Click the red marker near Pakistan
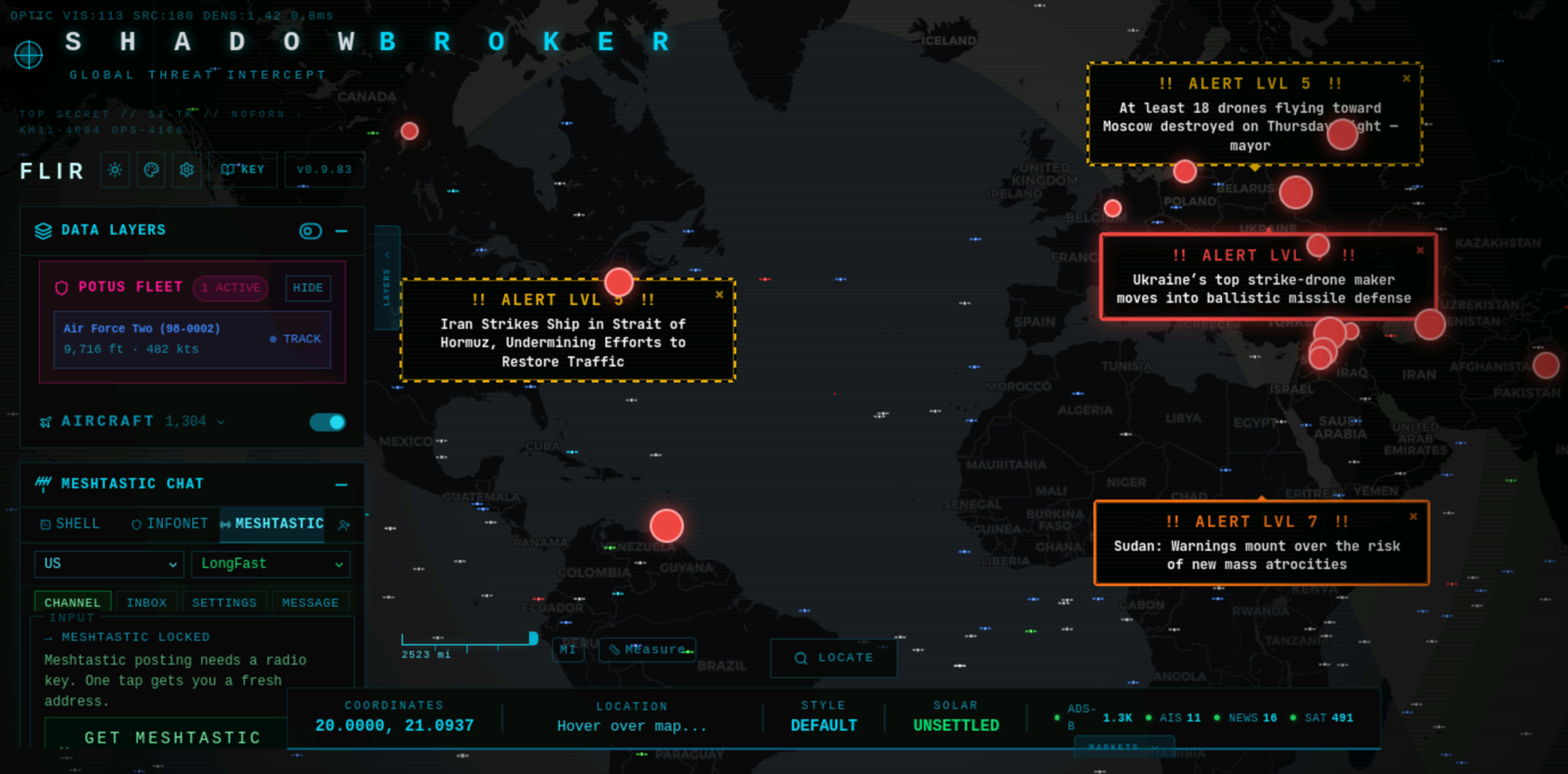 (1546, 365)
